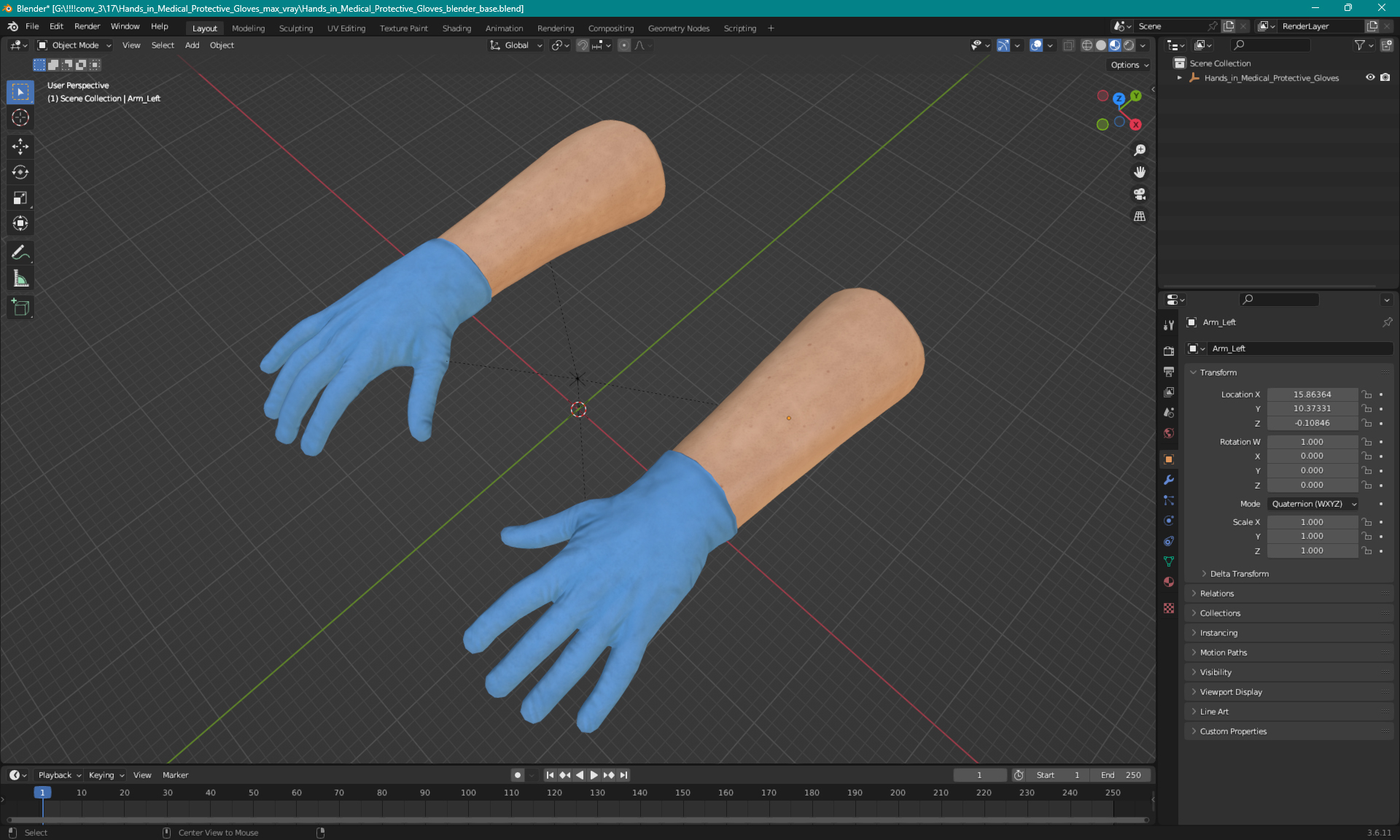1400x840 pixels.
Task: Toggle visibility of Hands_in_Medical_Protective_Gloves
Action: (1369, 77)
